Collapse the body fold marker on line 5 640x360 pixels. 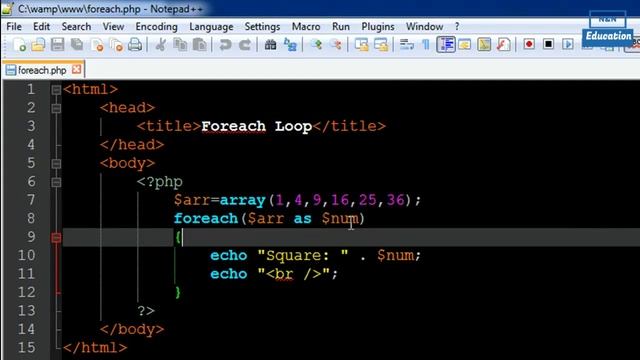(x=56, y=164)
